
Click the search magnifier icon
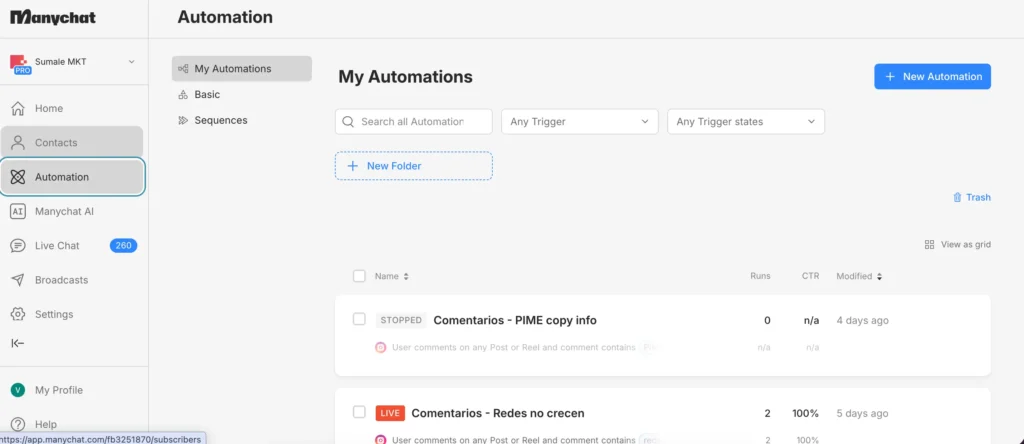[x=348, y=121]
